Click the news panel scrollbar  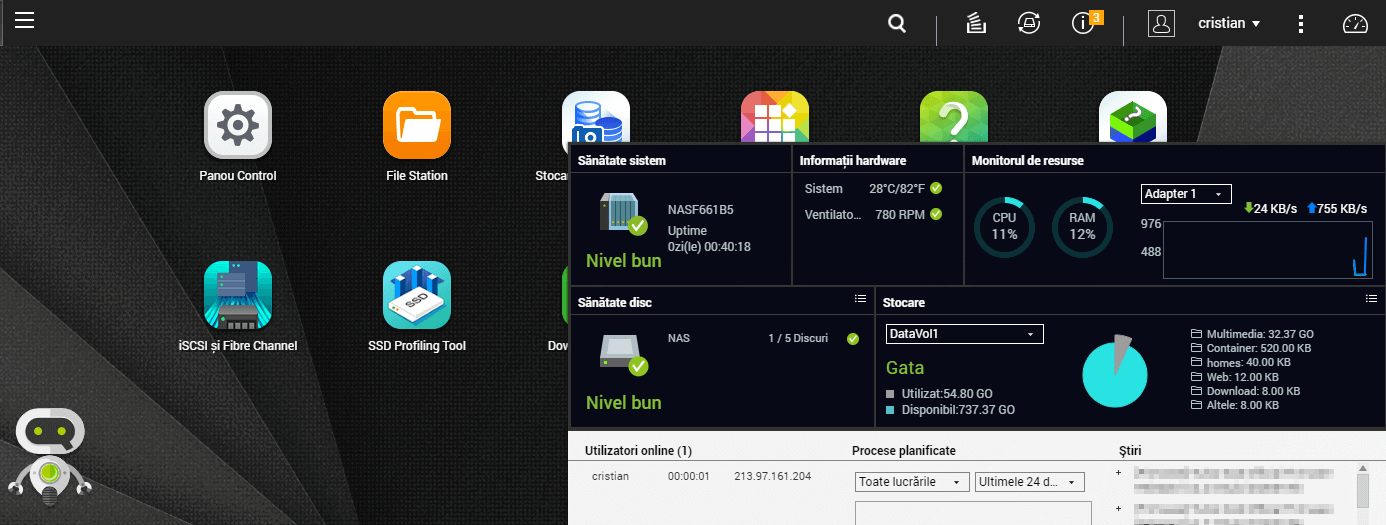pos(1362,490)
